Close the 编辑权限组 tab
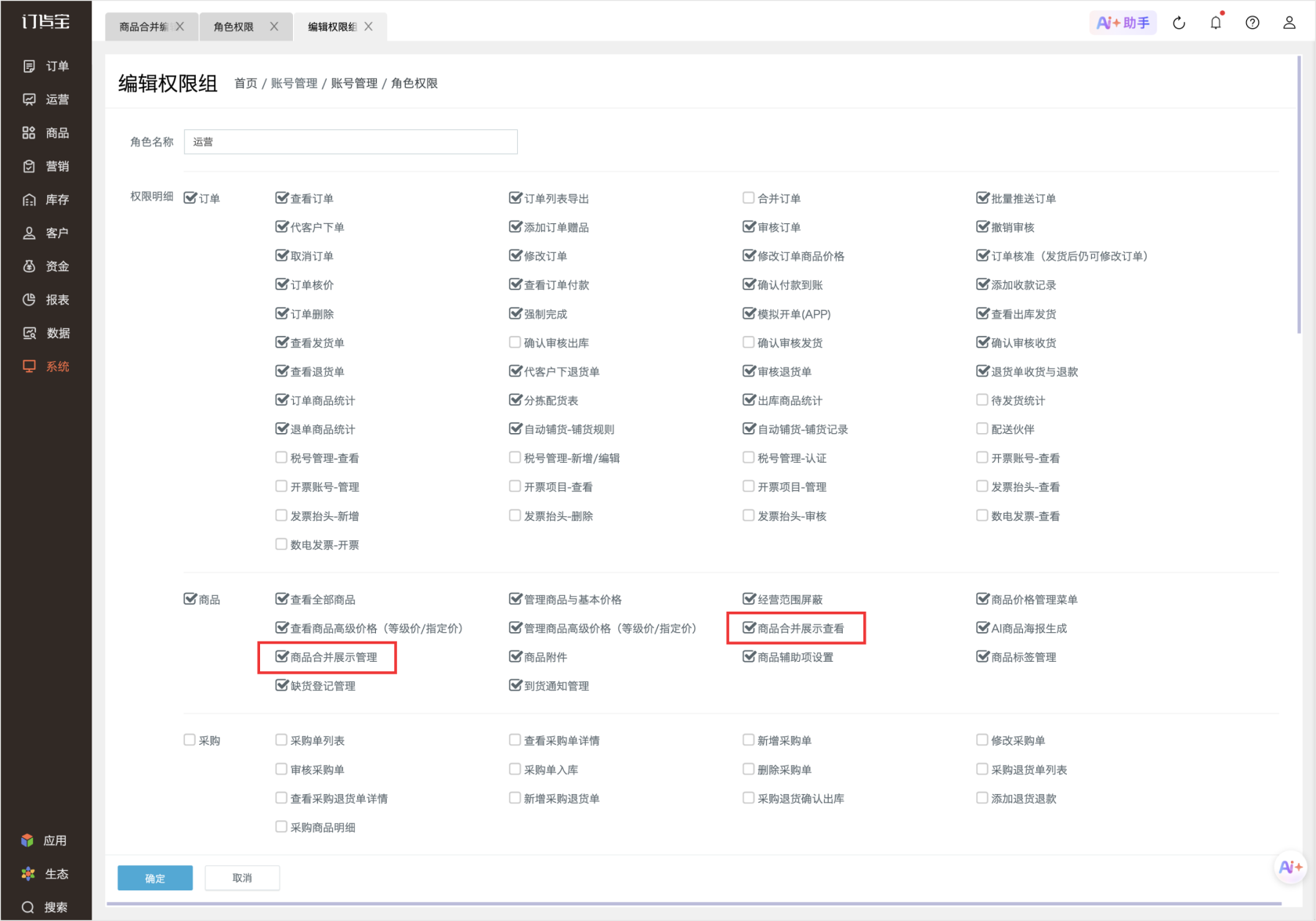1316x921 pixels. tap(368, 27)
